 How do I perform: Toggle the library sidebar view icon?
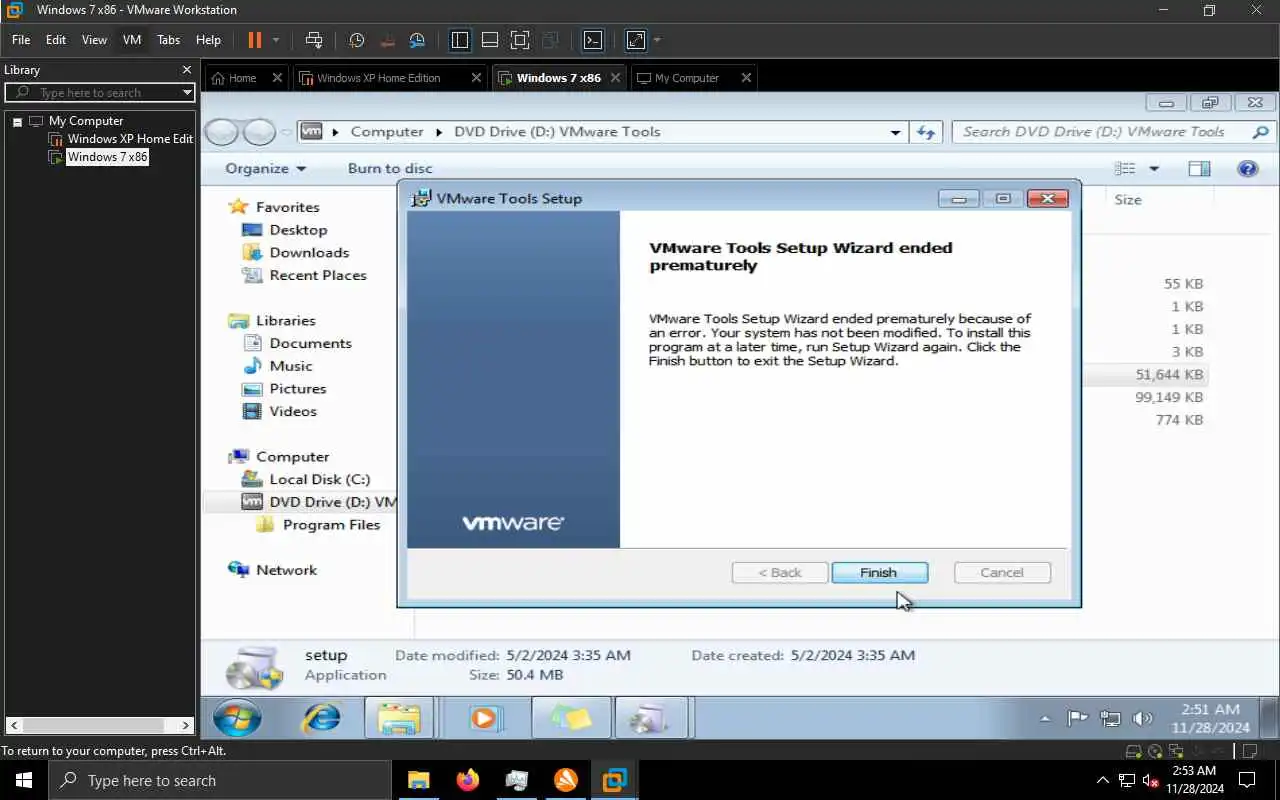tap(460, 40)
